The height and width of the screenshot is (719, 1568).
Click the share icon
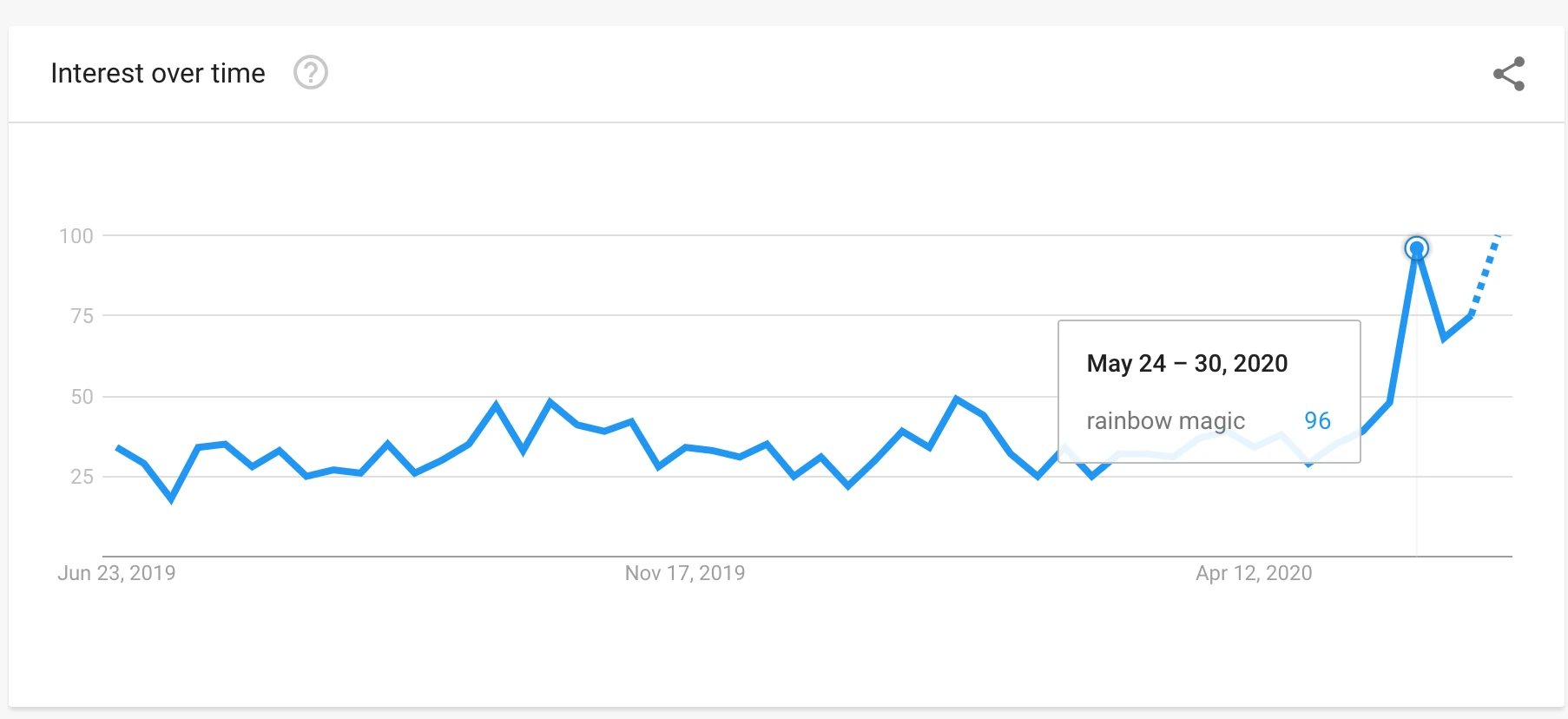pyautogui.click(x=1509, y=74)
